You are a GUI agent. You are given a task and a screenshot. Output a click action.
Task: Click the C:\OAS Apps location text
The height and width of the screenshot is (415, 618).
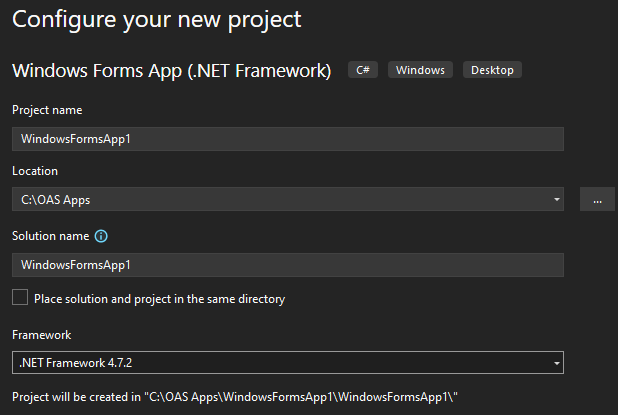[63, 200]
